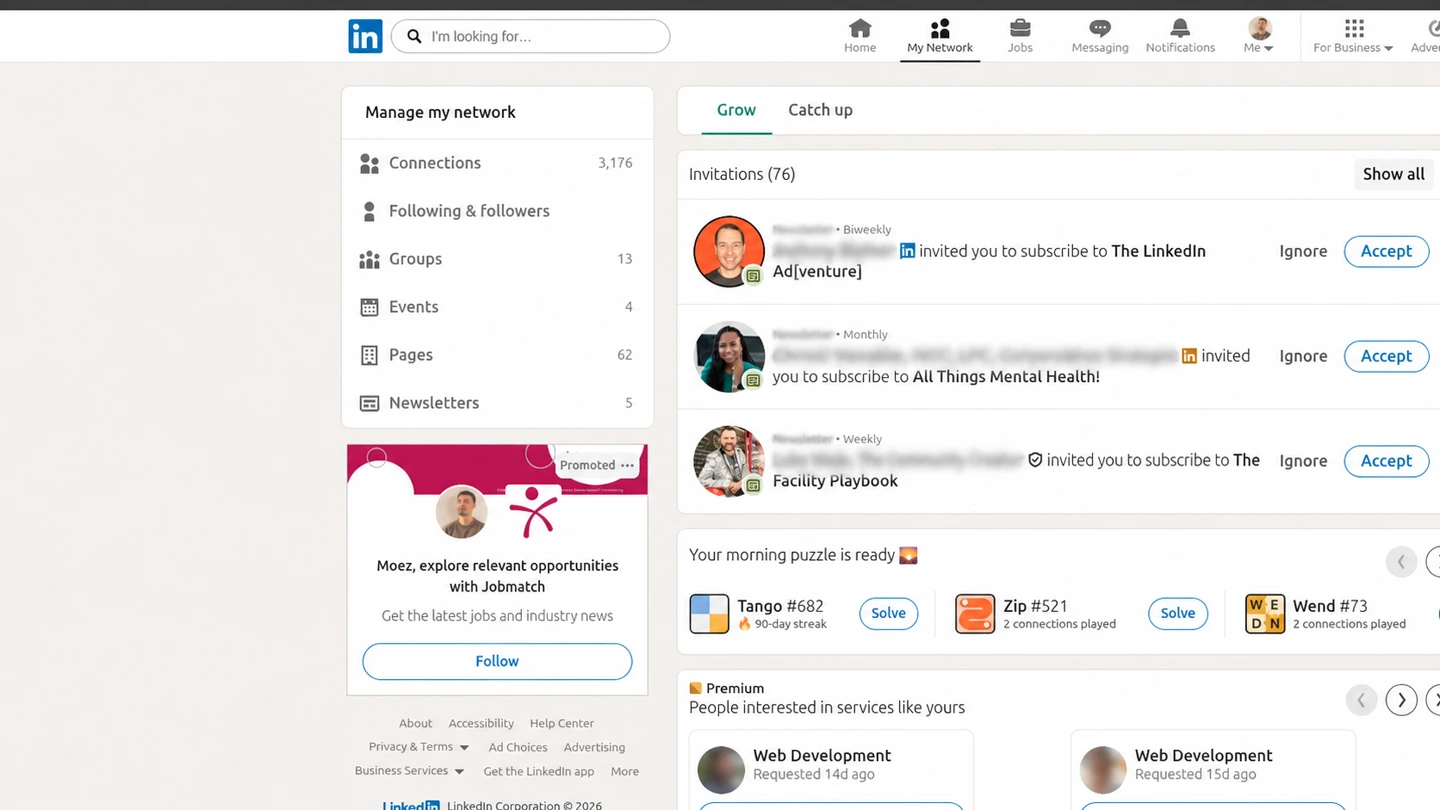Screen dimensions: 1440x810
Task: Click Facility Playbook sender profile photo
Action: click(729, 461)
